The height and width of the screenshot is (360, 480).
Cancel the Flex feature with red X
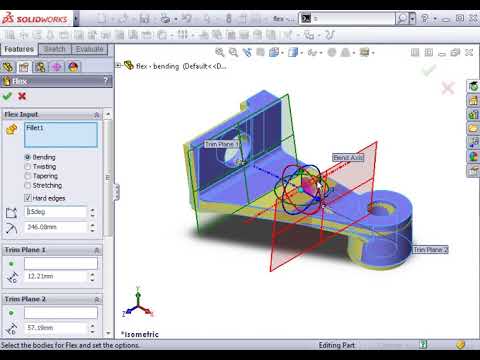22,96
